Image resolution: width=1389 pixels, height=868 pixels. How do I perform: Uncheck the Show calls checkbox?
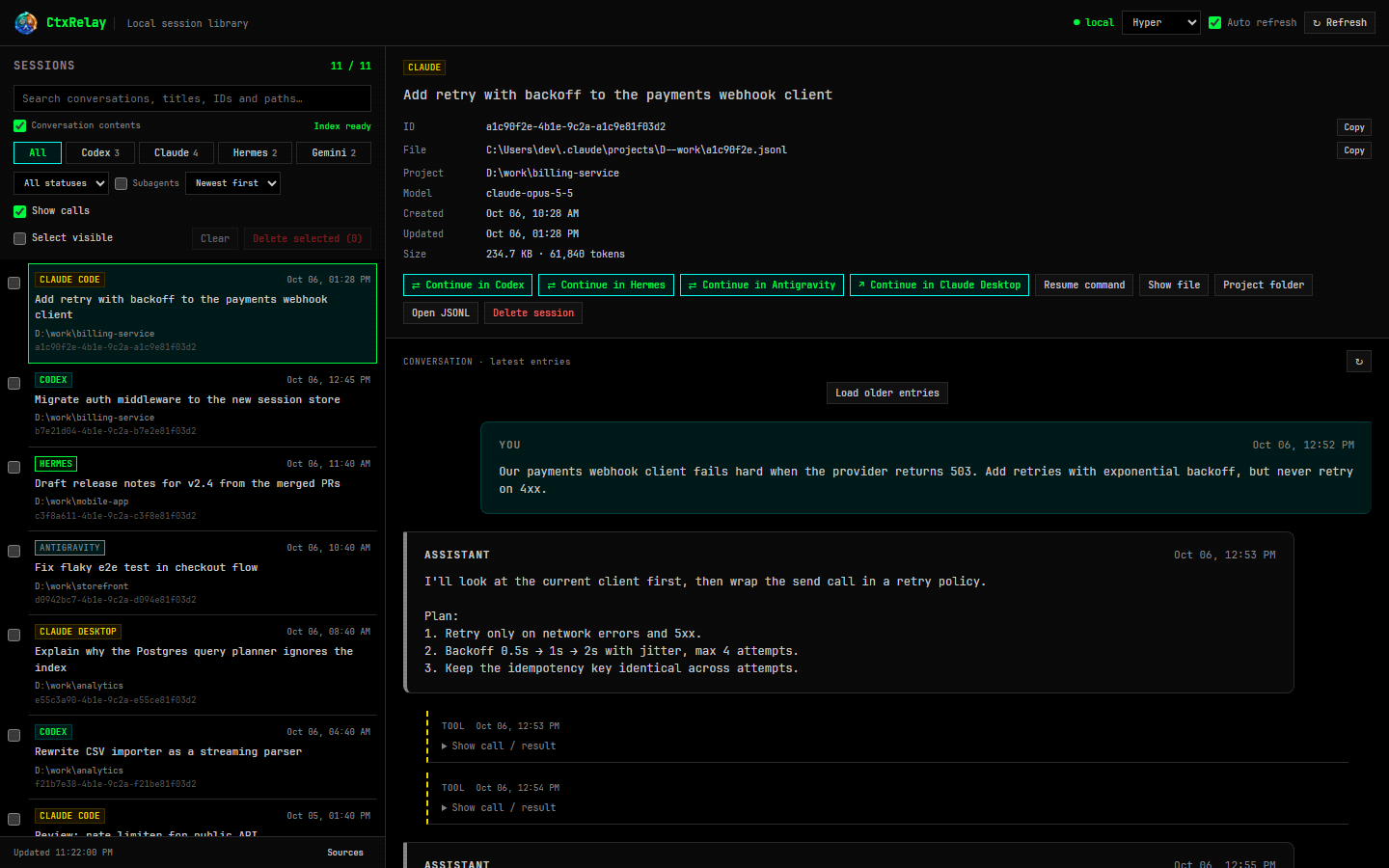[x=19, y=211]
